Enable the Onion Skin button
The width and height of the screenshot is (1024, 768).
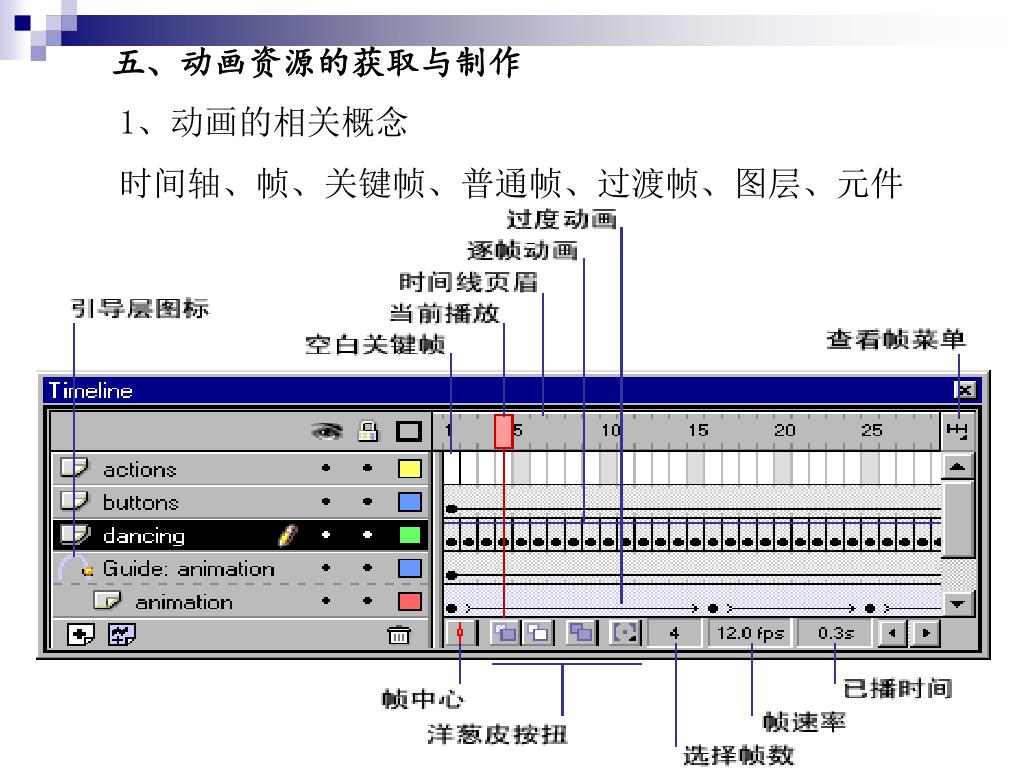pos(505,633)
